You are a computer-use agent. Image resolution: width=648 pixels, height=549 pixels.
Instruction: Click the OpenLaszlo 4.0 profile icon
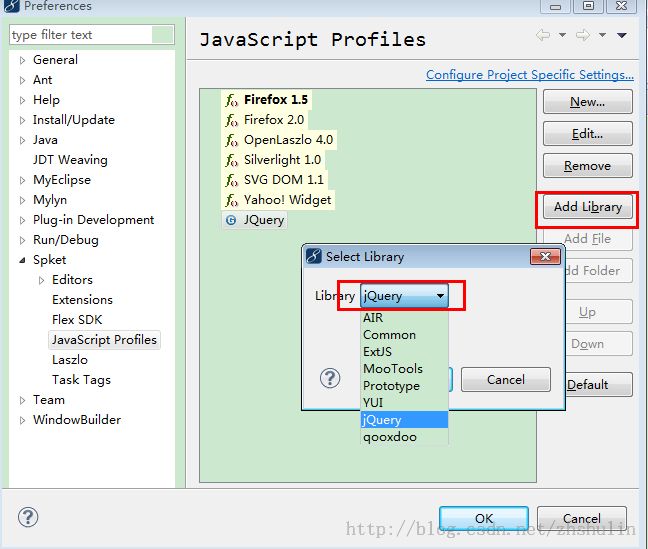[x=231, y=140]
